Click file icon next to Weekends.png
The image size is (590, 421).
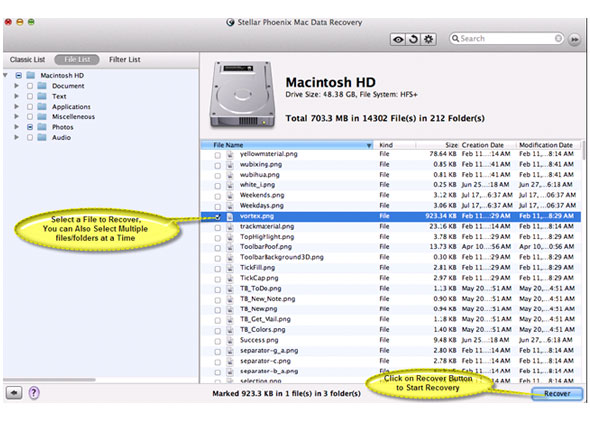pyautogui.click(x=230, y=196)
